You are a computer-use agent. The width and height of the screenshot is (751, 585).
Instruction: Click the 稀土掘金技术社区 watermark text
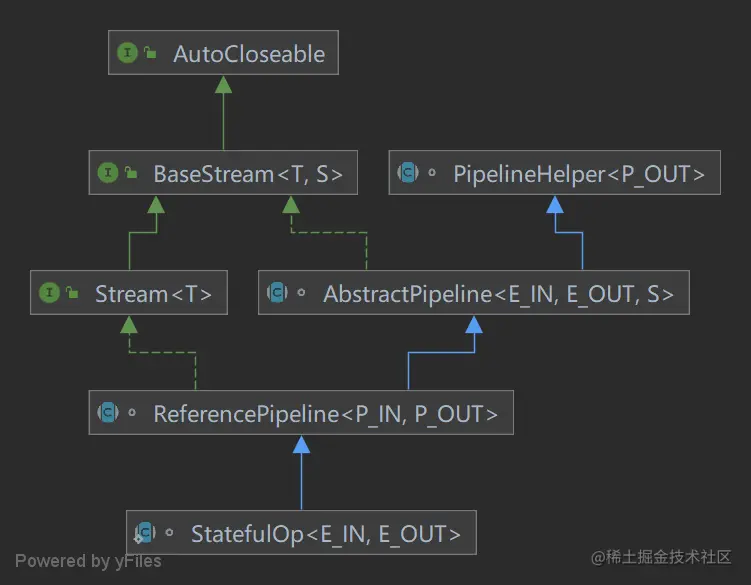(661, 557)
